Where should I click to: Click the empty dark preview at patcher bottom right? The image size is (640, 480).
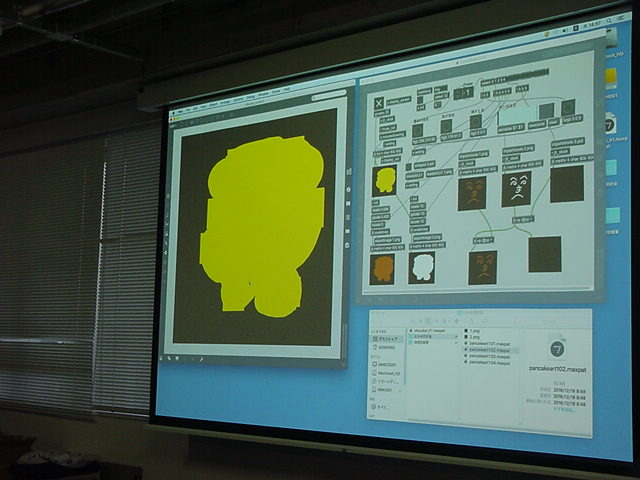click(x=545, y=254)
